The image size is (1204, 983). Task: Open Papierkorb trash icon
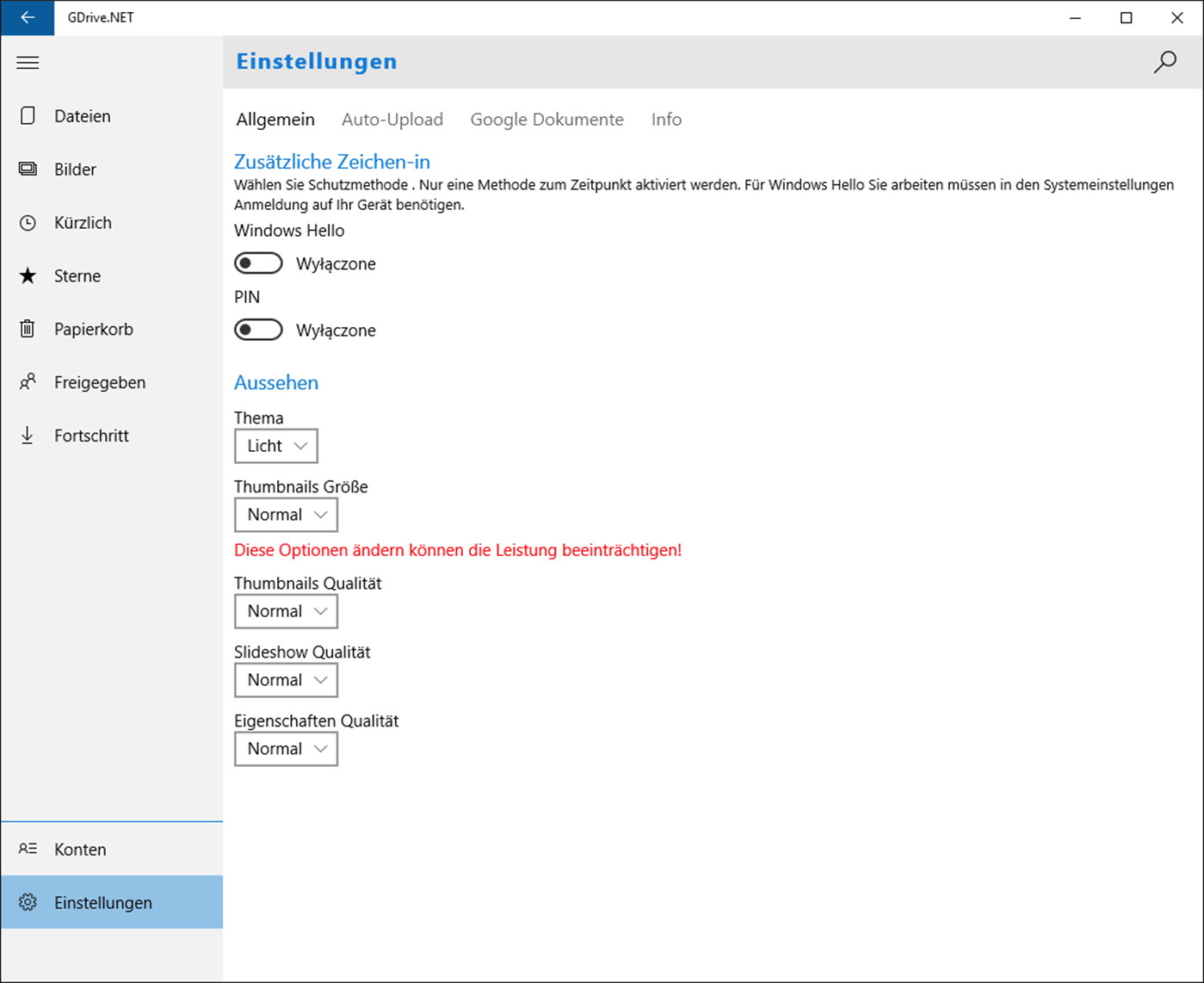tap(28, 329)
